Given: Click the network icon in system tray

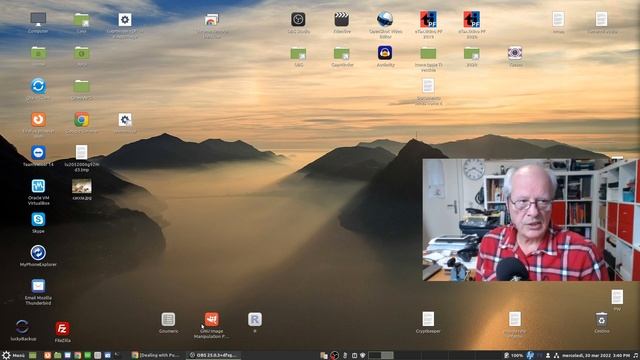Looking at the screenshot, I should 556,356.
